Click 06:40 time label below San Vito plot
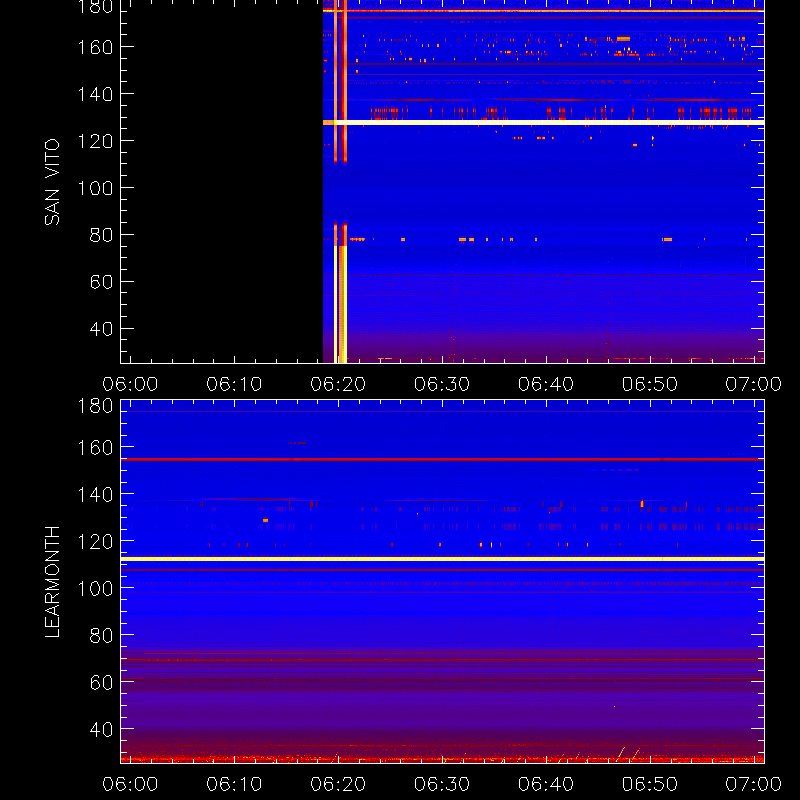This screenshot has height=800, width=800. (546, 384)
